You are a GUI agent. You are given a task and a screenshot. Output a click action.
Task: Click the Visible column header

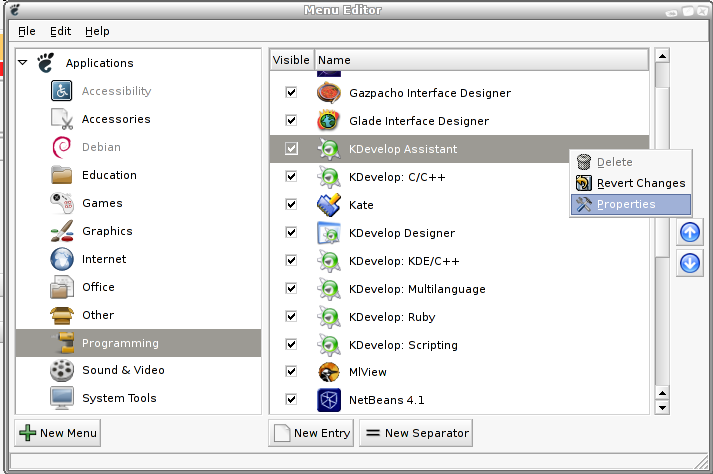tap(291, 60)
